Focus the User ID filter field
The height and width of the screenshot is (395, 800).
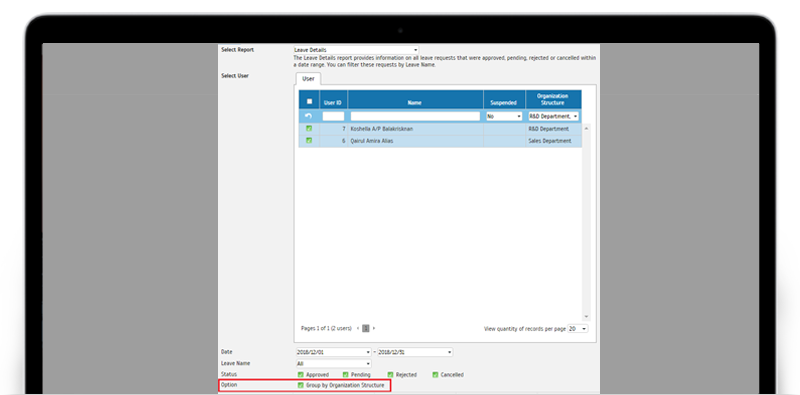click(x=333, y=116)
